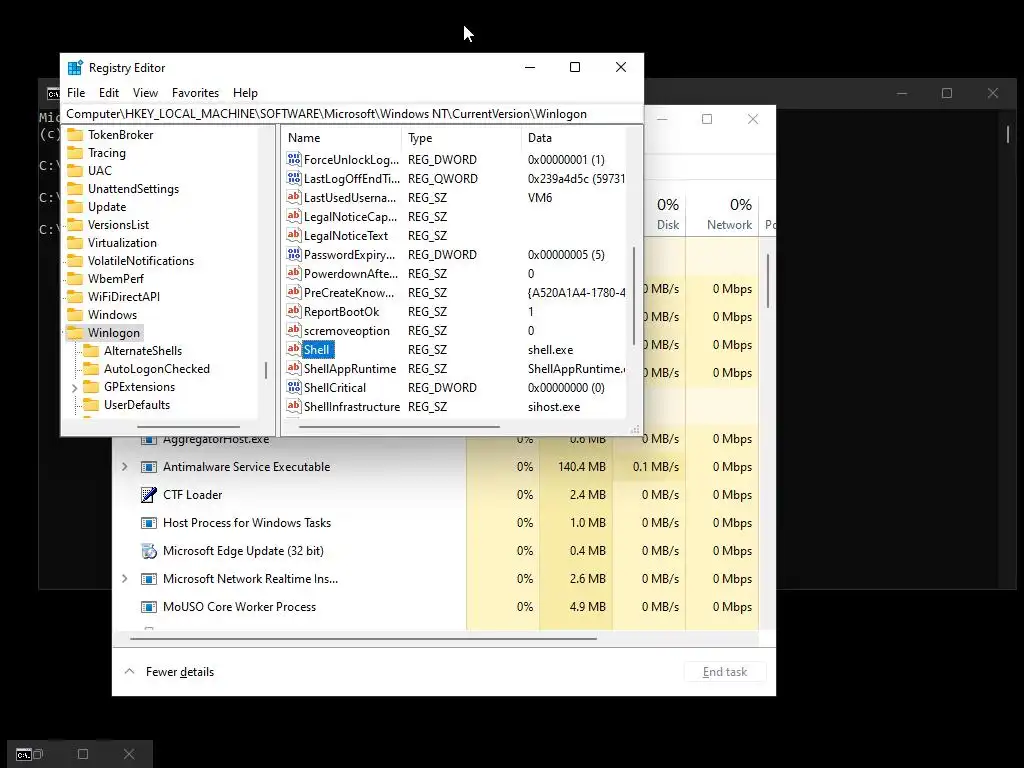The width and height of the screenshot is (1024, 768).
Task: Click the values pane horizontal scrollbar
Action: [399, 427]
